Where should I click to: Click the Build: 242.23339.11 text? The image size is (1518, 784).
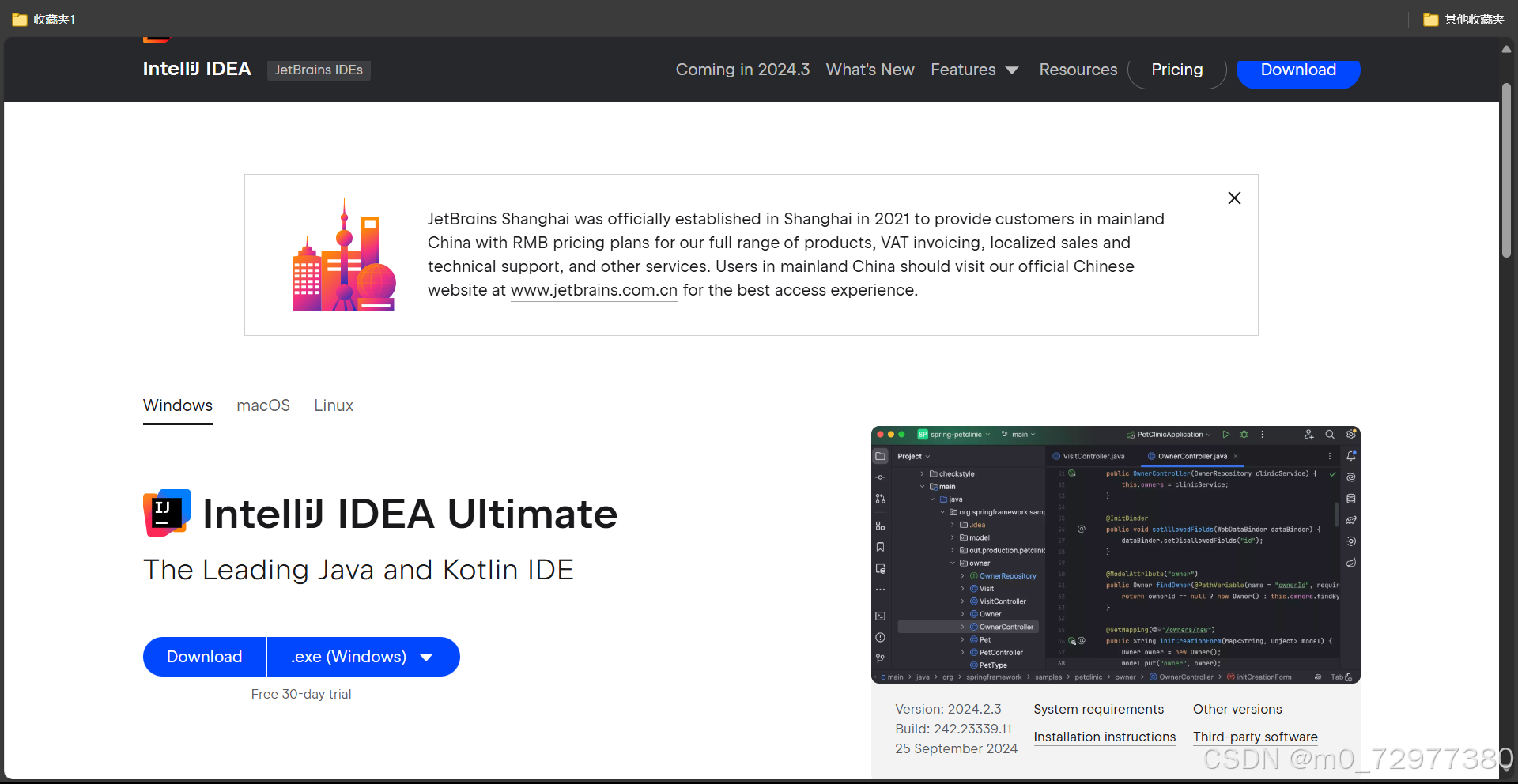pos(953,729)
